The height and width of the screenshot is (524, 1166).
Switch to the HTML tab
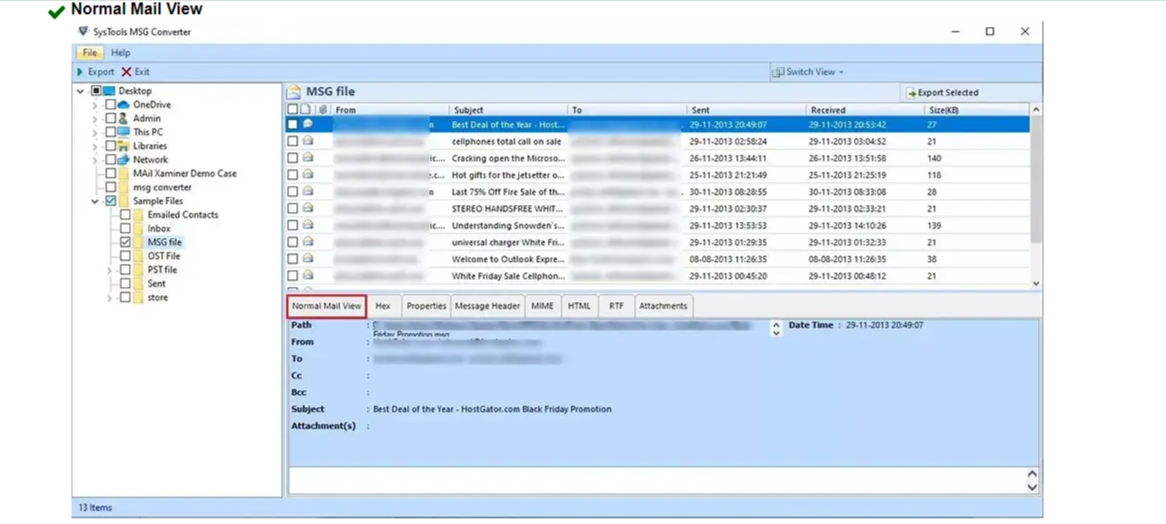click(x=579, y=305)
